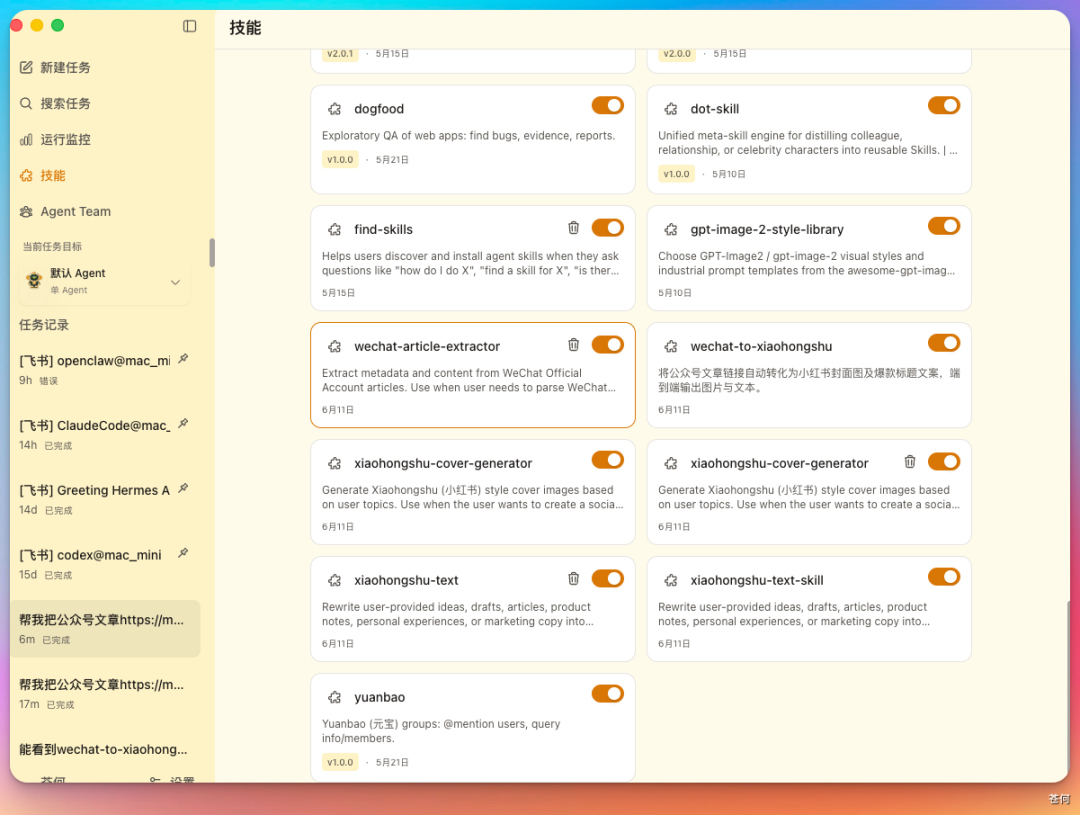Click the 任务记录 section header
This screenshot has width=1080, height=815.
coord(44,325)
